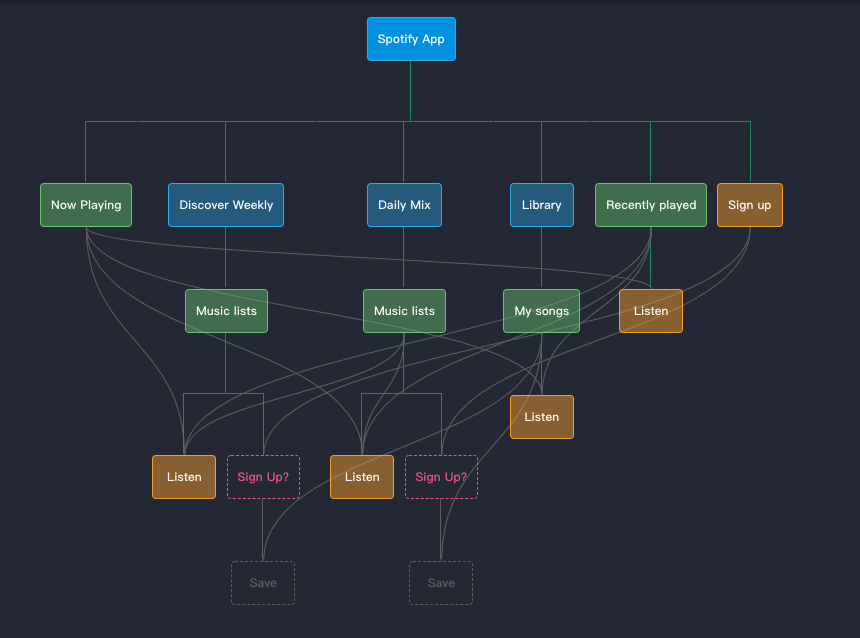This screenshot has height=638, width=860.
Task: Select the Library node
Action: point(541,204)
